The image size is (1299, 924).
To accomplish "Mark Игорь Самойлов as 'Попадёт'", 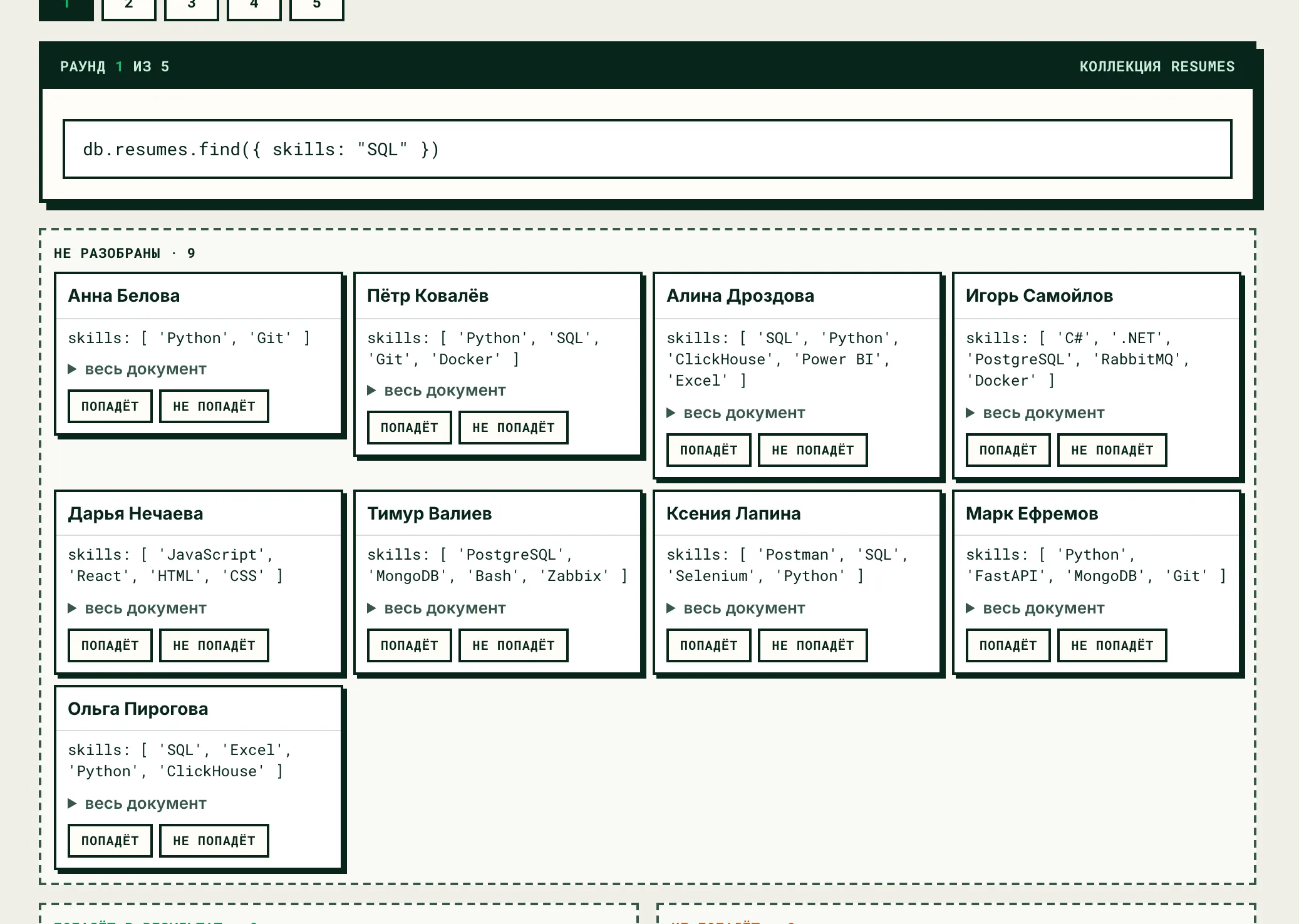I will [x=1008, y=450].
